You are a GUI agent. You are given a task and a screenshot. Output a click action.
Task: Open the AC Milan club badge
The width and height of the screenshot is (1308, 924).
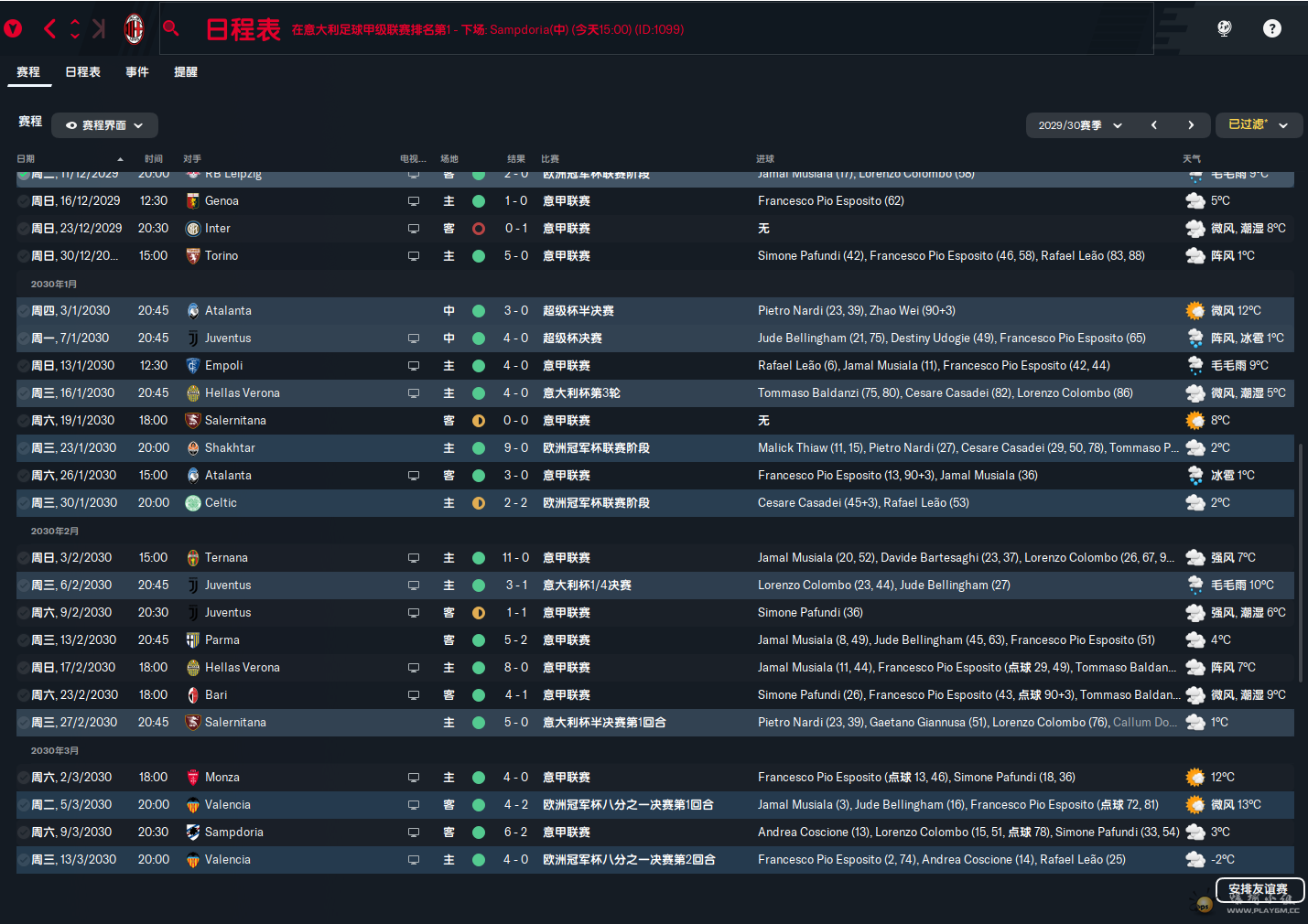(x=134, y=28)
